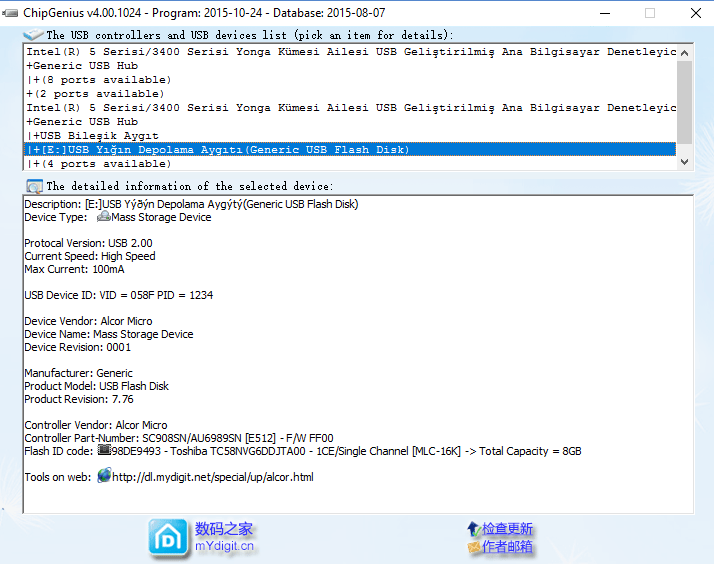The height and width of the screenshot is (564, 714).
Task: Close the ChipGenius window
Action: pos(696,13)
